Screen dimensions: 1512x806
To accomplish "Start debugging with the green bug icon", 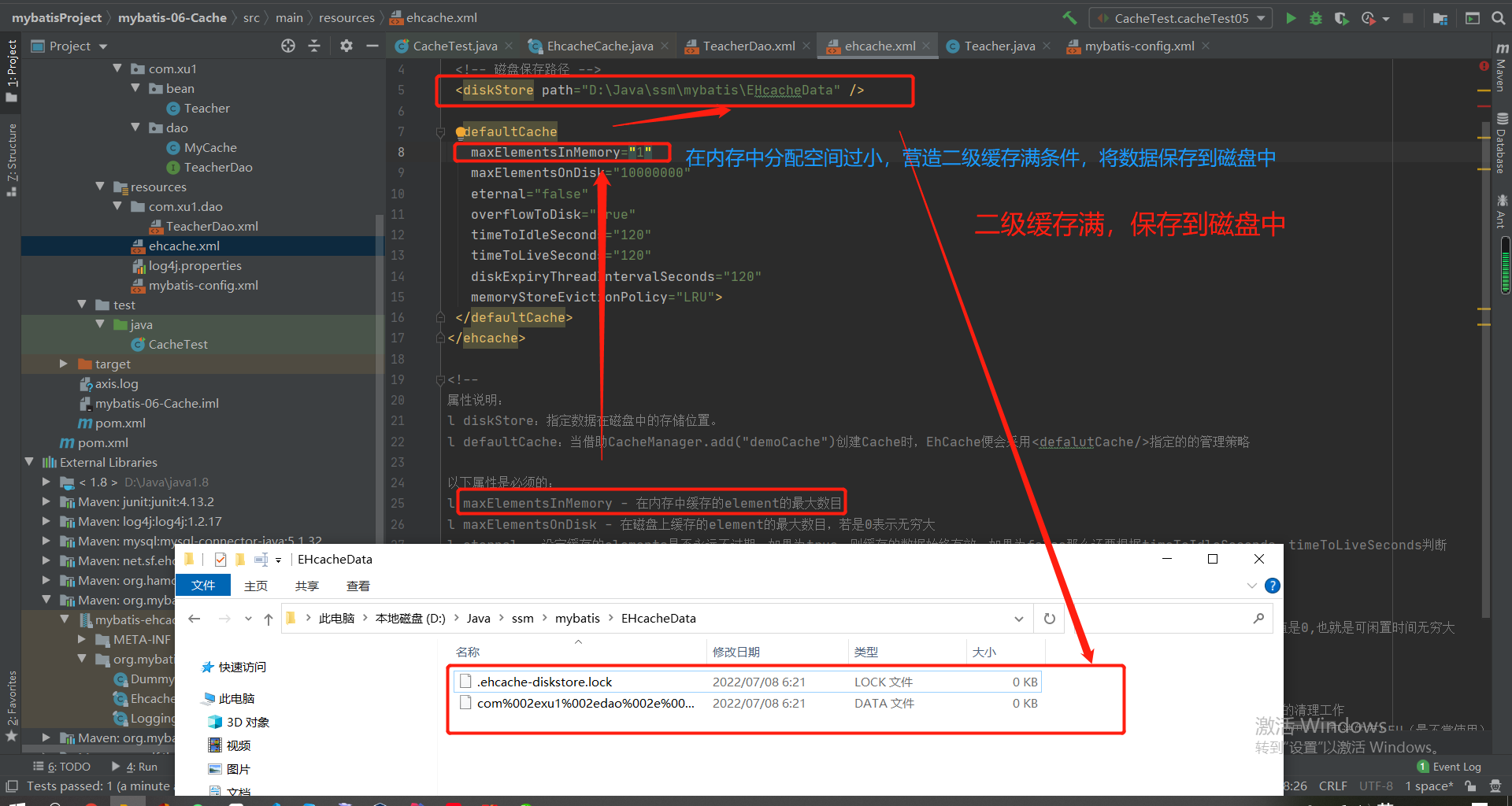I will click(1316, 18).
